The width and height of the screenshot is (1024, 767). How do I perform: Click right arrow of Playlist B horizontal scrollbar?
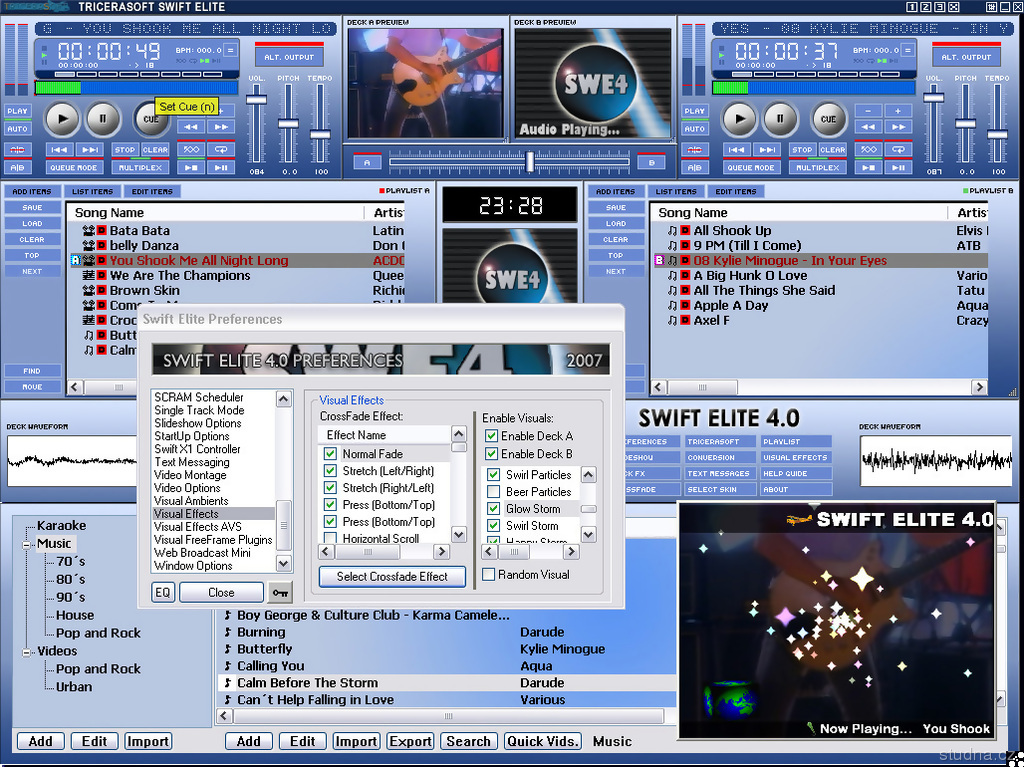pyautogui.click(x=978, y=387)
